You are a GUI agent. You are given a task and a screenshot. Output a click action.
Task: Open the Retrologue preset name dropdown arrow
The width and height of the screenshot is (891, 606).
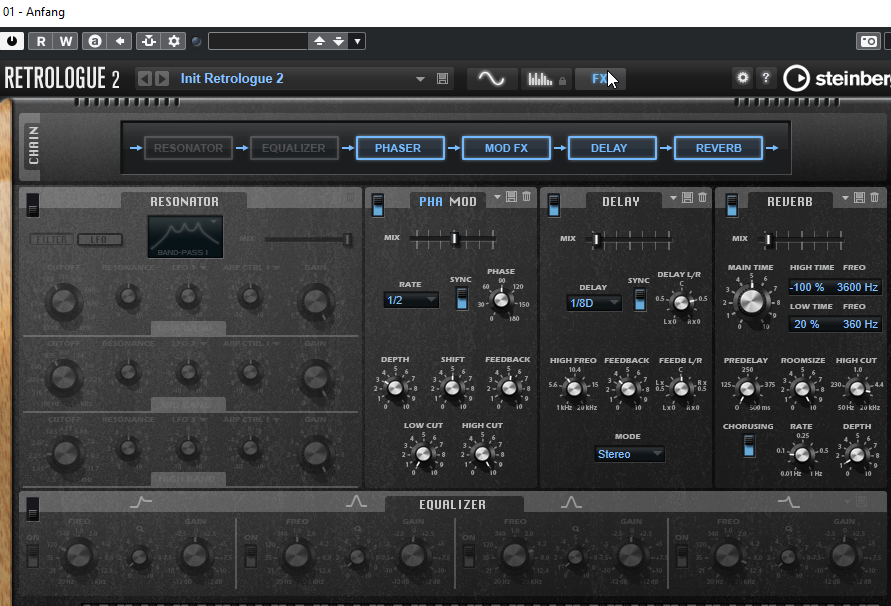[420, 79]
